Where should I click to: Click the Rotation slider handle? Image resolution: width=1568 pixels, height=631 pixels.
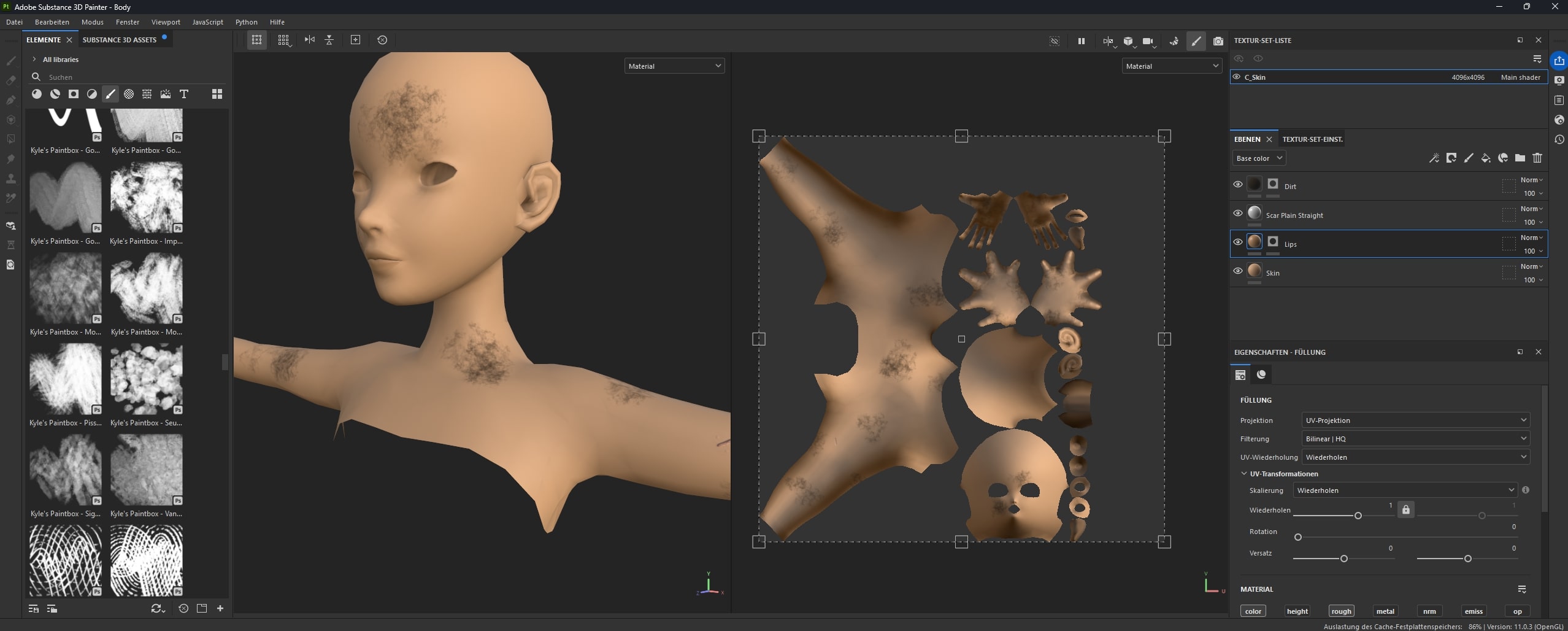(1297, 537)
